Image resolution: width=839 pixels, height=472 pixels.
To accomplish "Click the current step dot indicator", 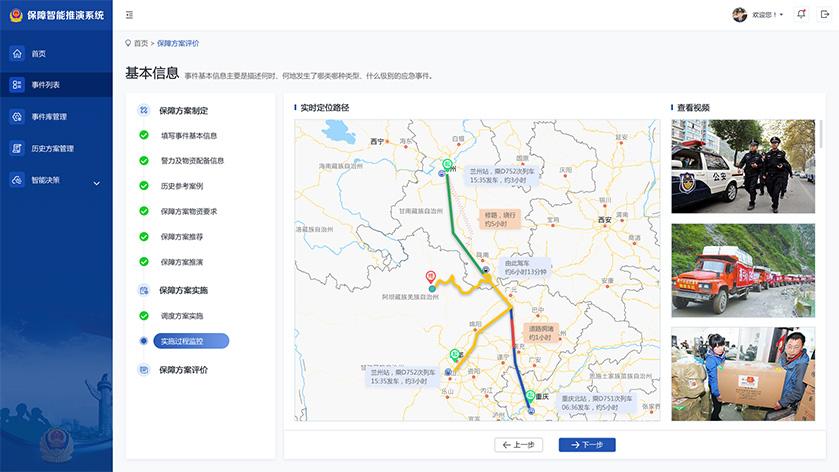I will point(143,341).
